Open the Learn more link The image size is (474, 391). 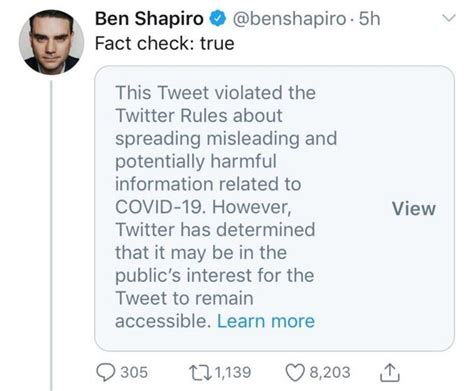pyautogui.click(x=266, y=321)
